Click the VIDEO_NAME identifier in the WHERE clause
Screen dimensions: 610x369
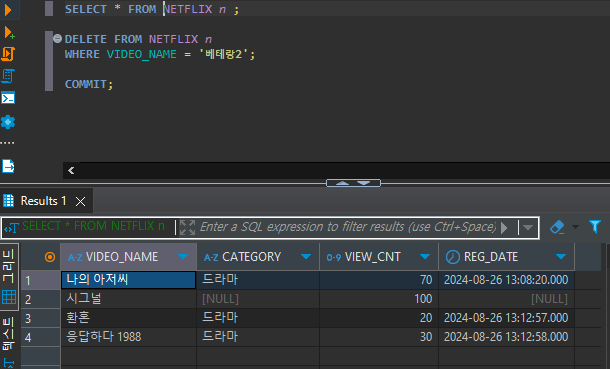click(142, 54)
